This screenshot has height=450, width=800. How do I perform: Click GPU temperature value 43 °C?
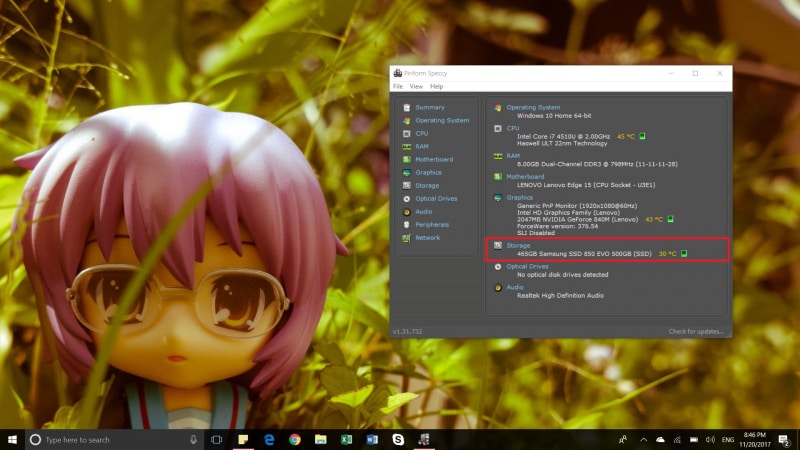point(654,219)
